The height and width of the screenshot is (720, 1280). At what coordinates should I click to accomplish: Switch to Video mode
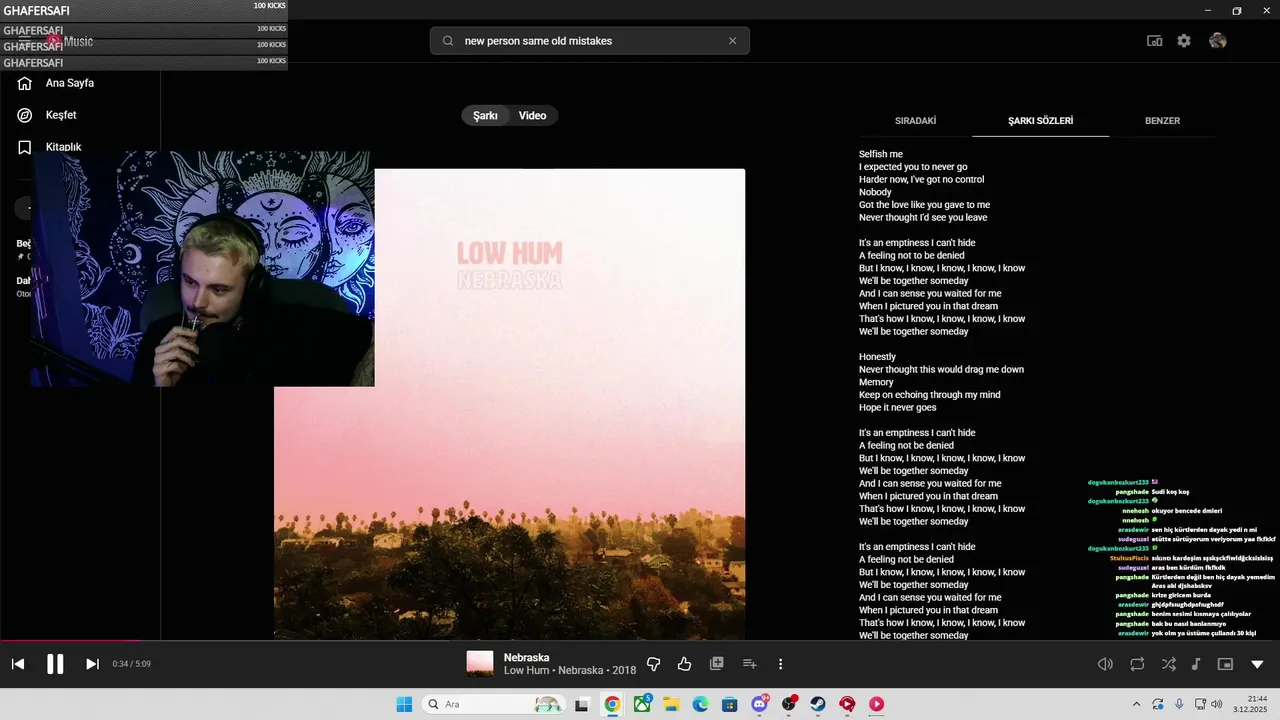[532, 116]
